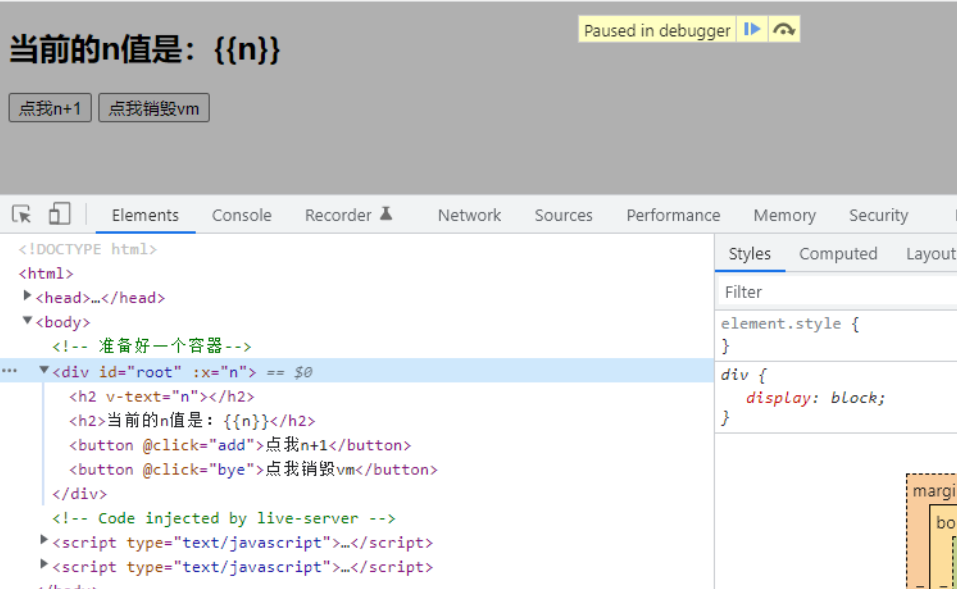This screenshot has height=589, width=957.
Task: Expand the head element node
Action: tap(27, 296)
